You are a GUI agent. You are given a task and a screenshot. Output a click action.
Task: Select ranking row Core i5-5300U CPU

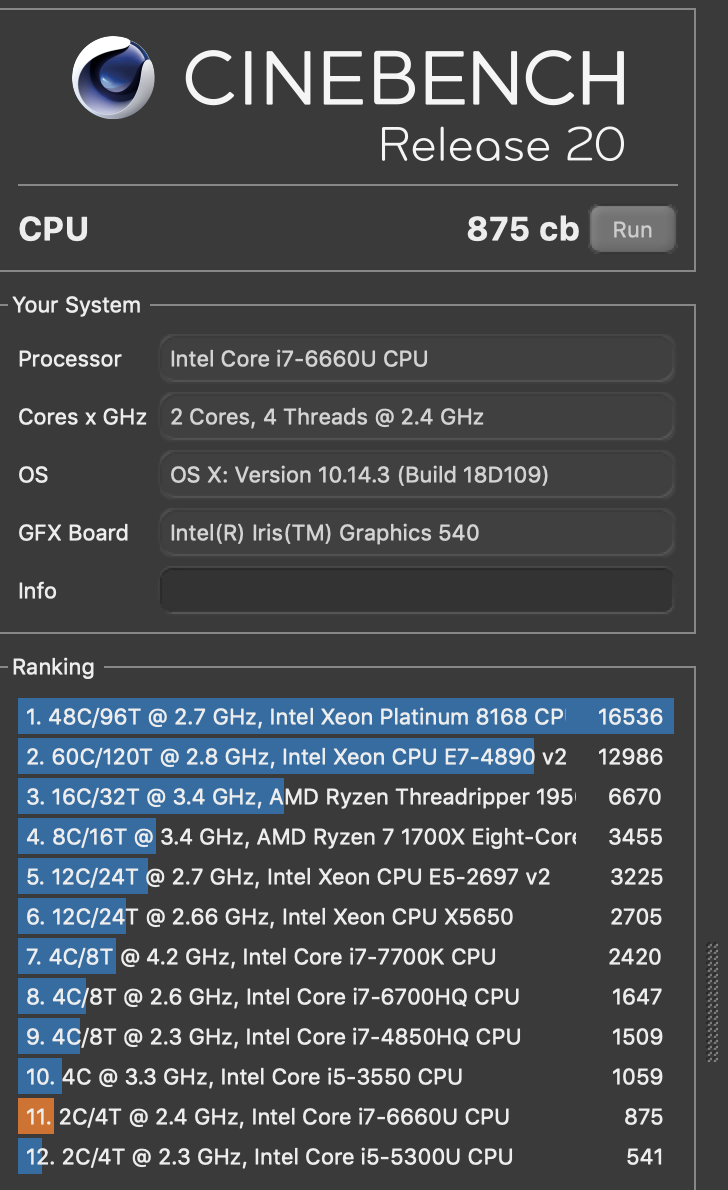(x=345, y=1157)
